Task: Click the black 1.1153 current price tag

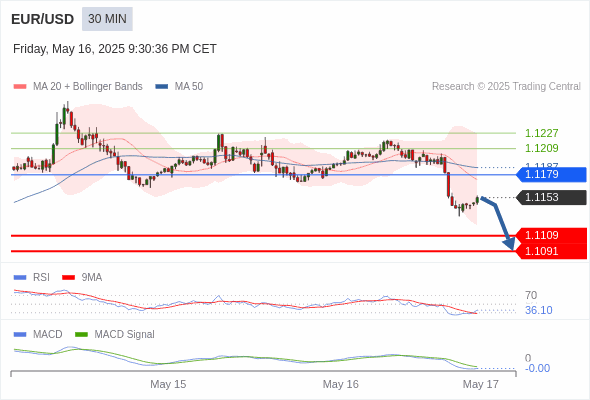Action: pos(551,198)
